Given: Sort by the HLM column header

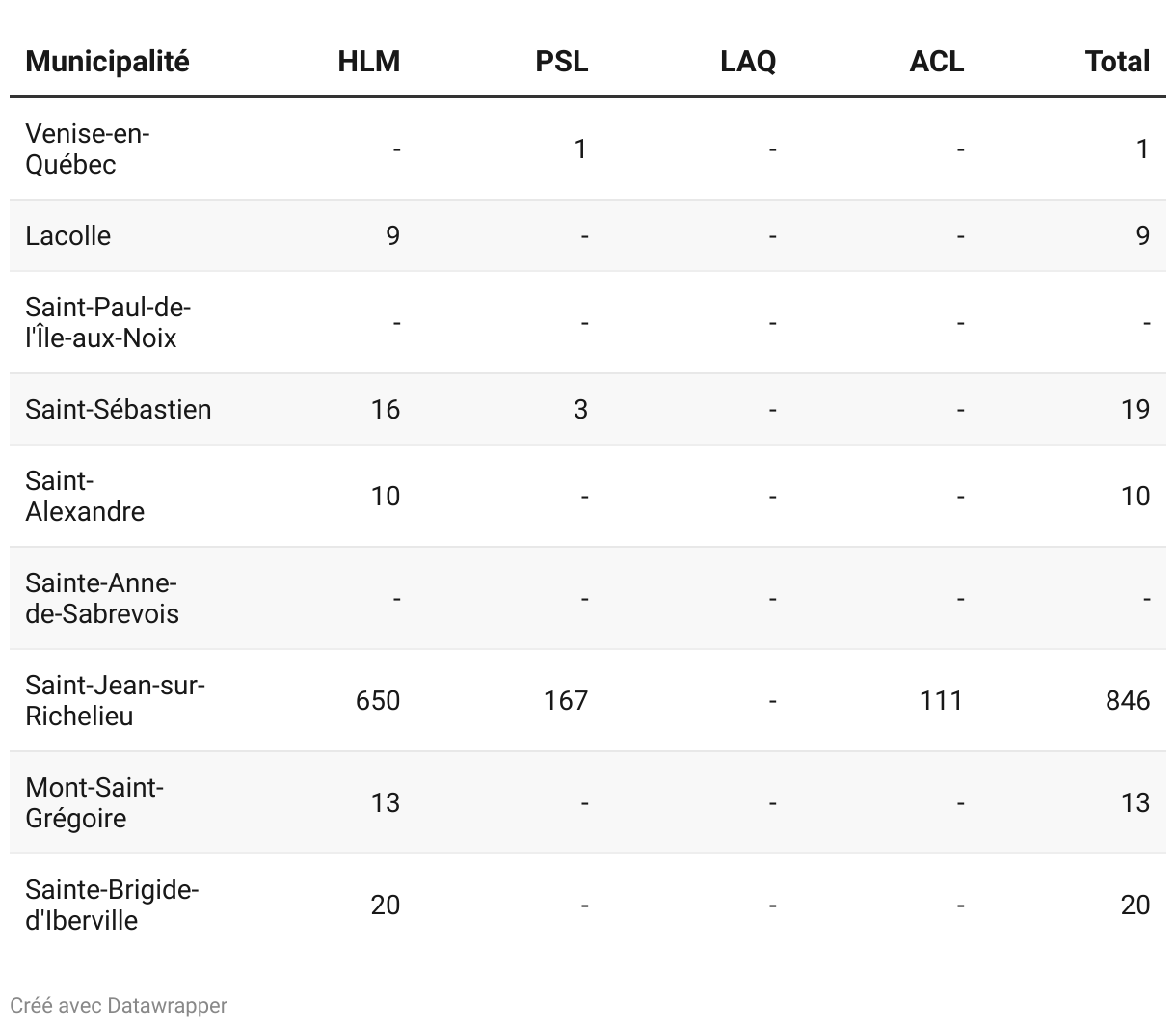Looking at the screenshot, I should 369,62.
